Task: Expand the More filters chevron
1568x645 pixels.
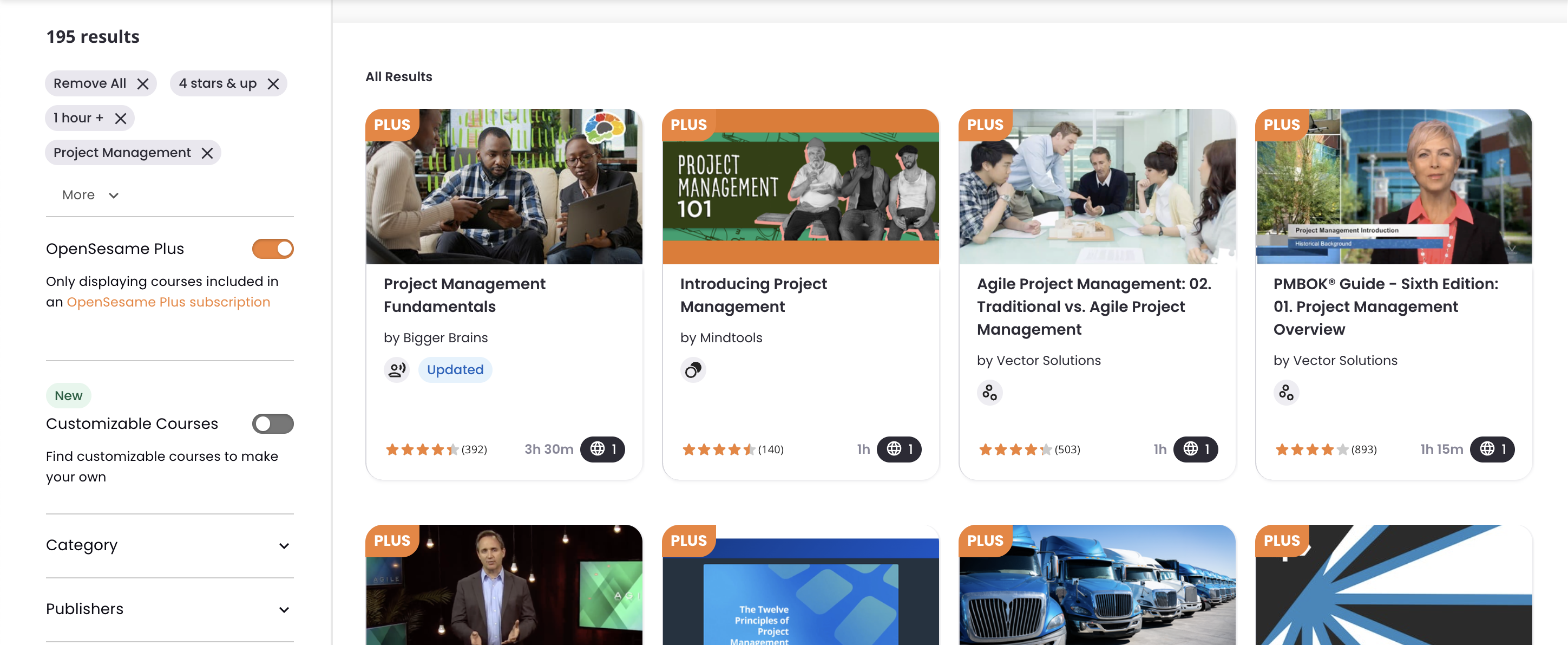Action: pos(113,196)
